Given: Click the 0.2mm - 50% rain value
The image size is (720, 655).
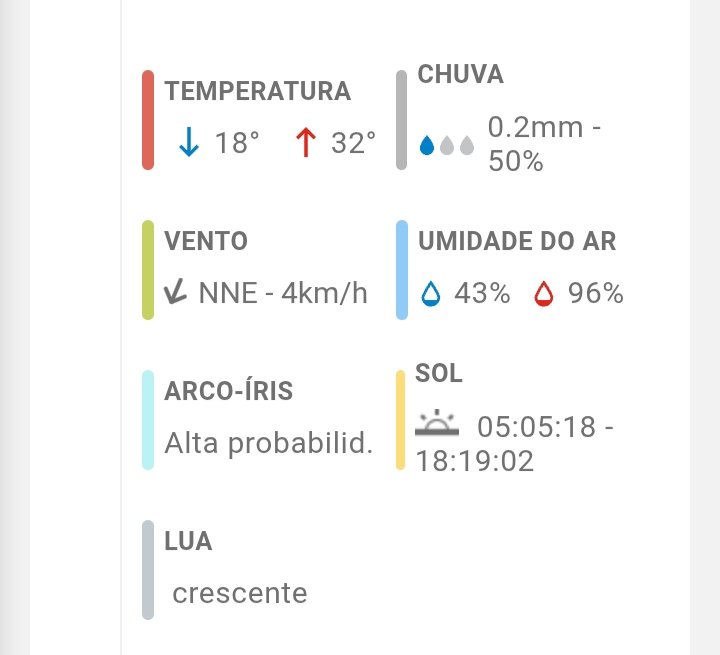Looking at the screenshot, I should 548,143.
